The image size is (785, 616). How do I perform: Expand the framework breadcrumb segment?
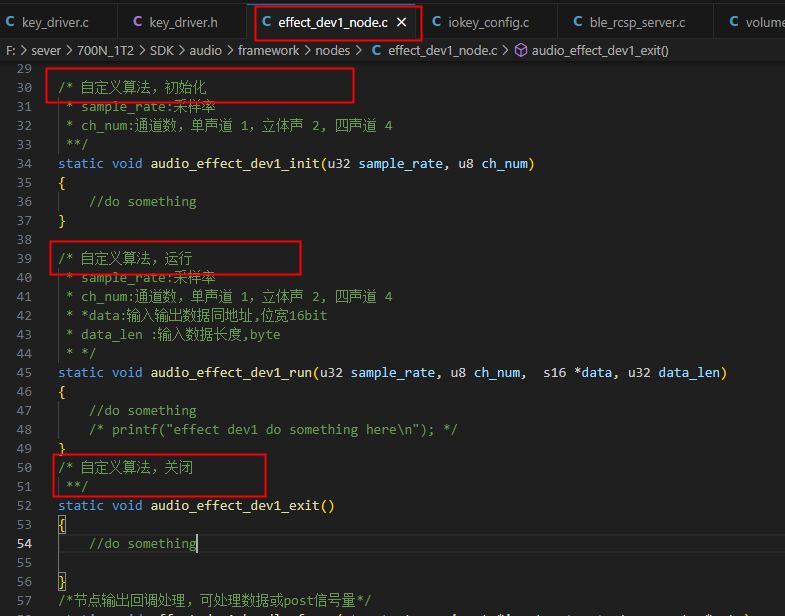(x=268, y=51)
